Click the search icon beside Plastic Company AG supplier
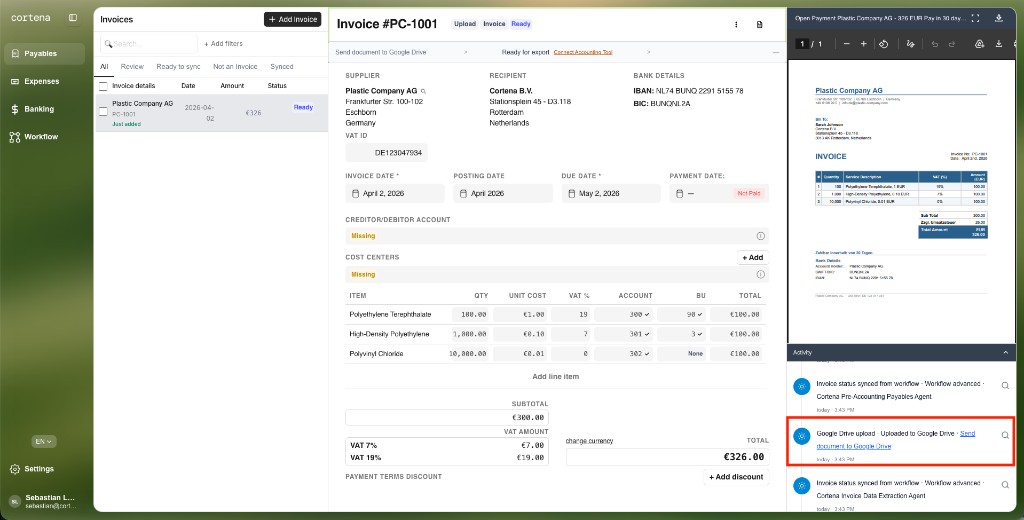This screenshot has height=520, width=1024. pyautogui.click(x=423, y=91)
